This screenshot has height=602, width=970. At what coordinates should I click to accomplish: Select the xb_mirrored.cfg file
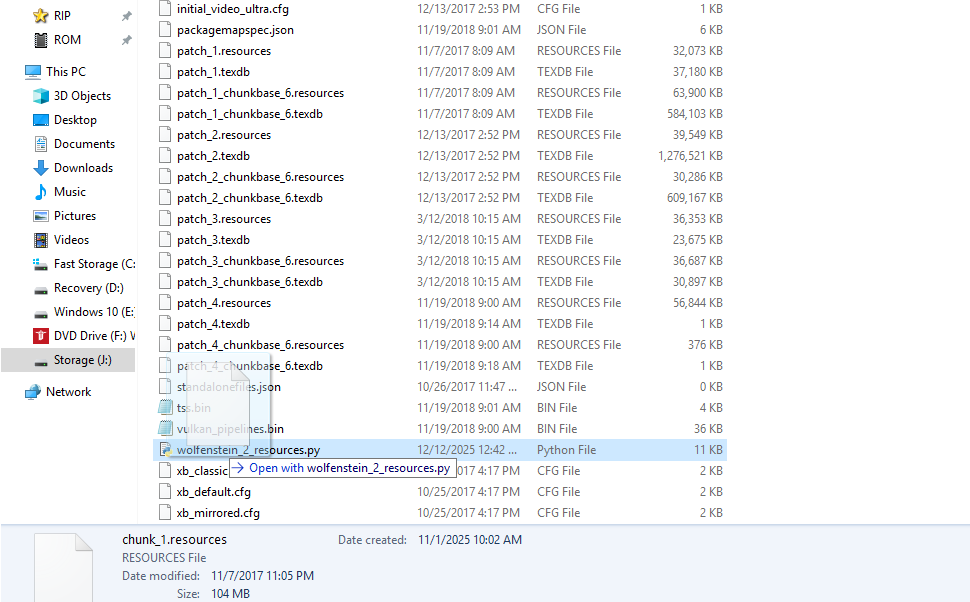pos(218,513)
